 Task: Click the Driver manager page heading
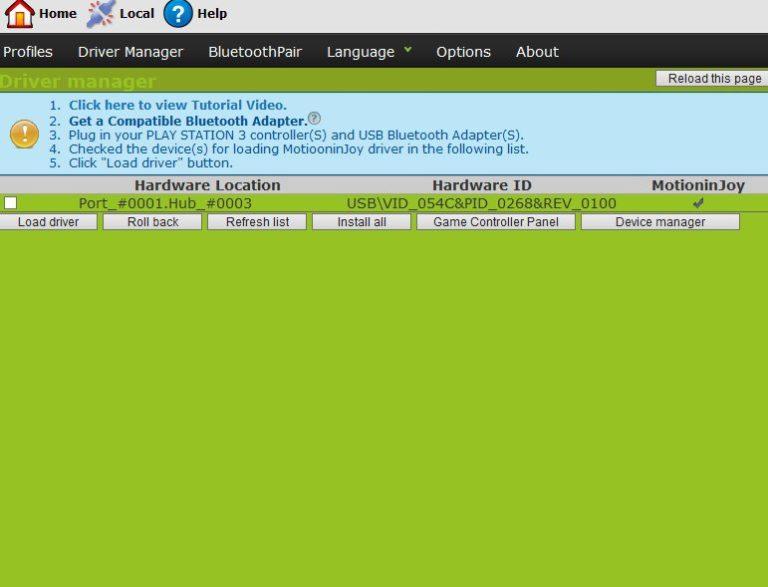pyautogui.click(x=78, y=81)
